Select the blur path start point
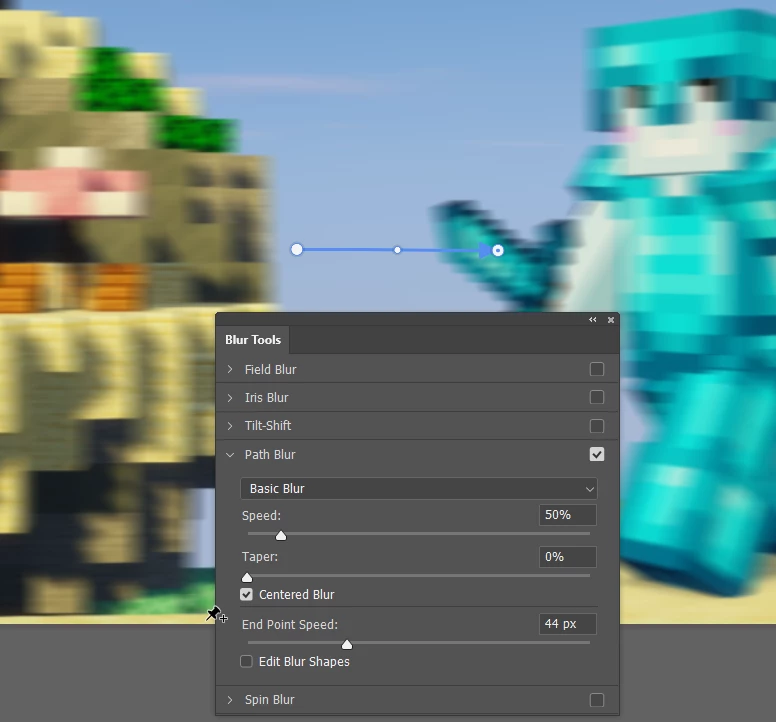The height and width of the screenshot is (722, 776). pos(296,249)
